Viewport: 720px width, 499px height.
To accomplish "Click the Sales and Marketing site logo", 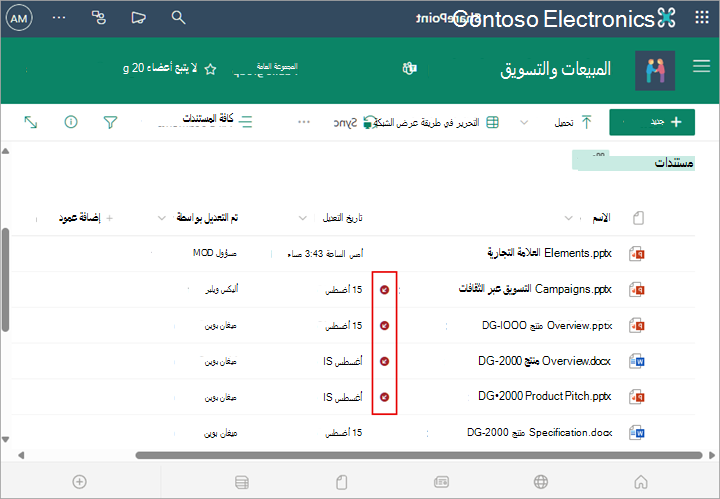I will pos(655,70).
